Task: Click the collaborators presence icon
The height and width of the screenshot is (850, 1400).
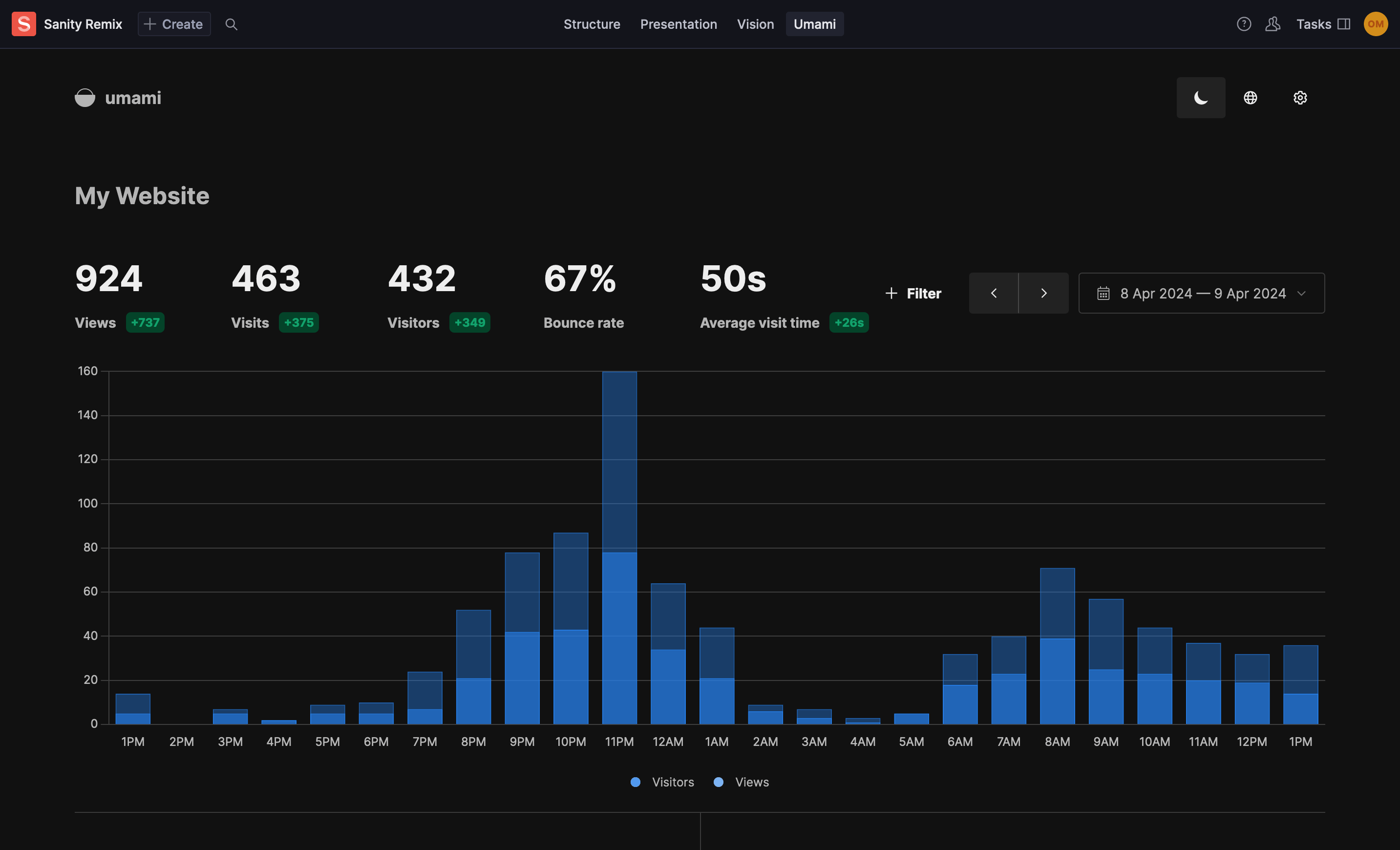Action: pyautogui.click(x=1273, y=24)
